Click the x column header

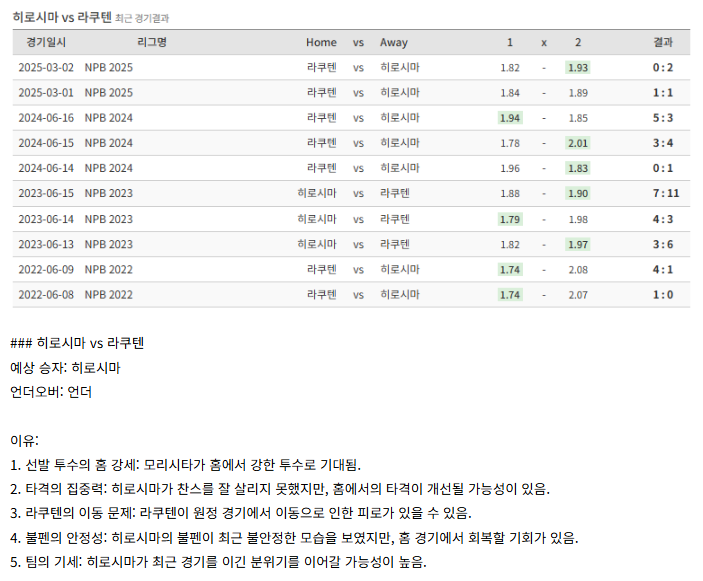544,43
